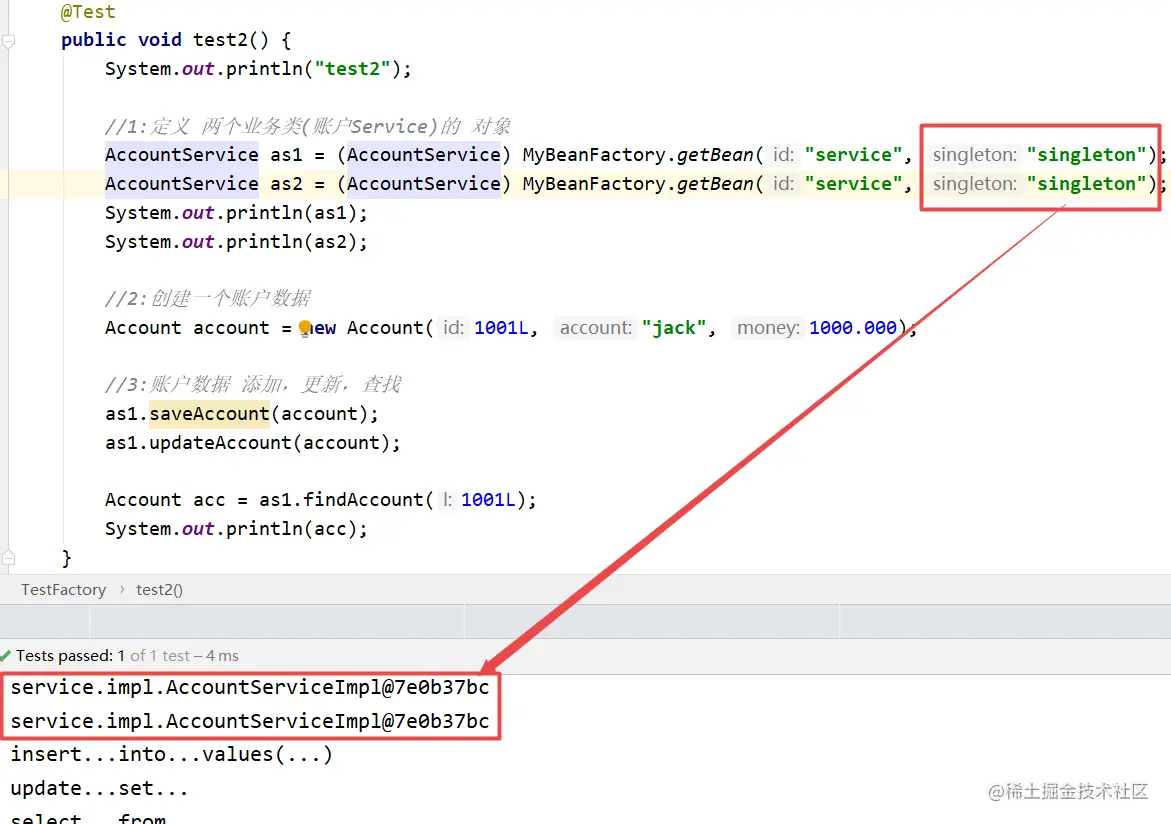Select TestFactory in the breadcrumb bar
The image size is (1171, 824).
(63, 590)
